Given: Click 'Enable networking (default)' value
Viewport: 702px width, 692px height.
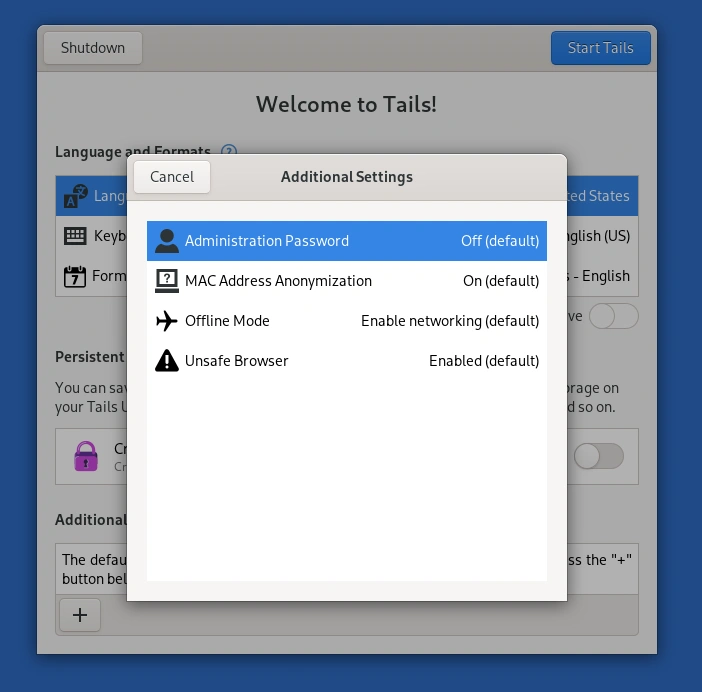Looking at the screenshot, I should click(x=450, y=321).
